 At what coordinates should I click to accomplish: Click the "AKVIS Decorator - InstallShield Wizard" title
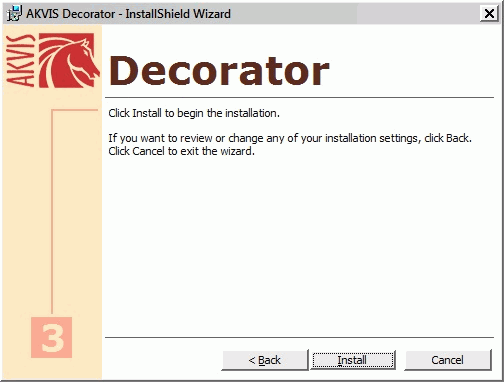coord(128,14)
